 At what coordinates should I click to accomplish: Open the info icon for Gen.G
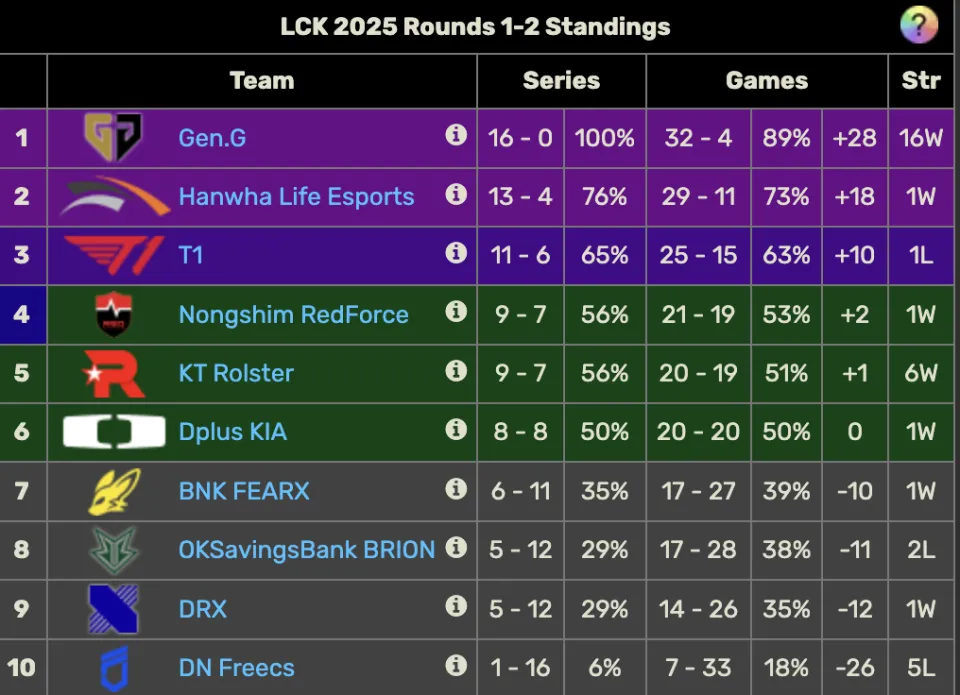(456, 134)
